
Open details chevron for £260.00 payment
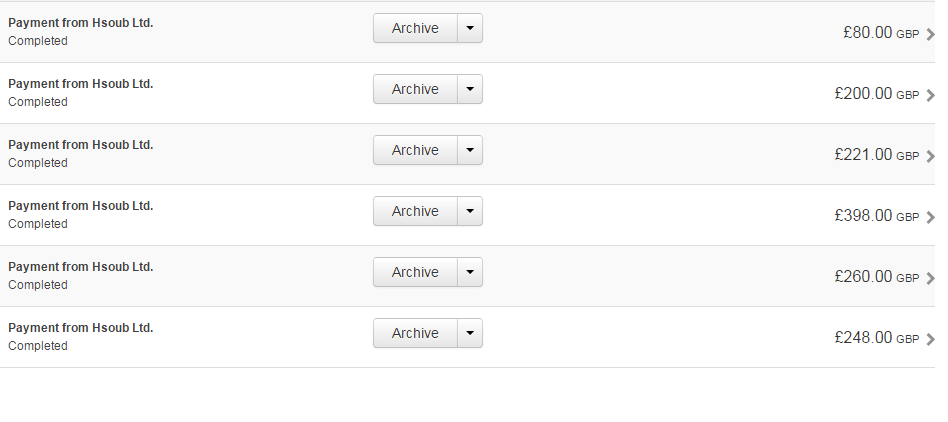931,278
